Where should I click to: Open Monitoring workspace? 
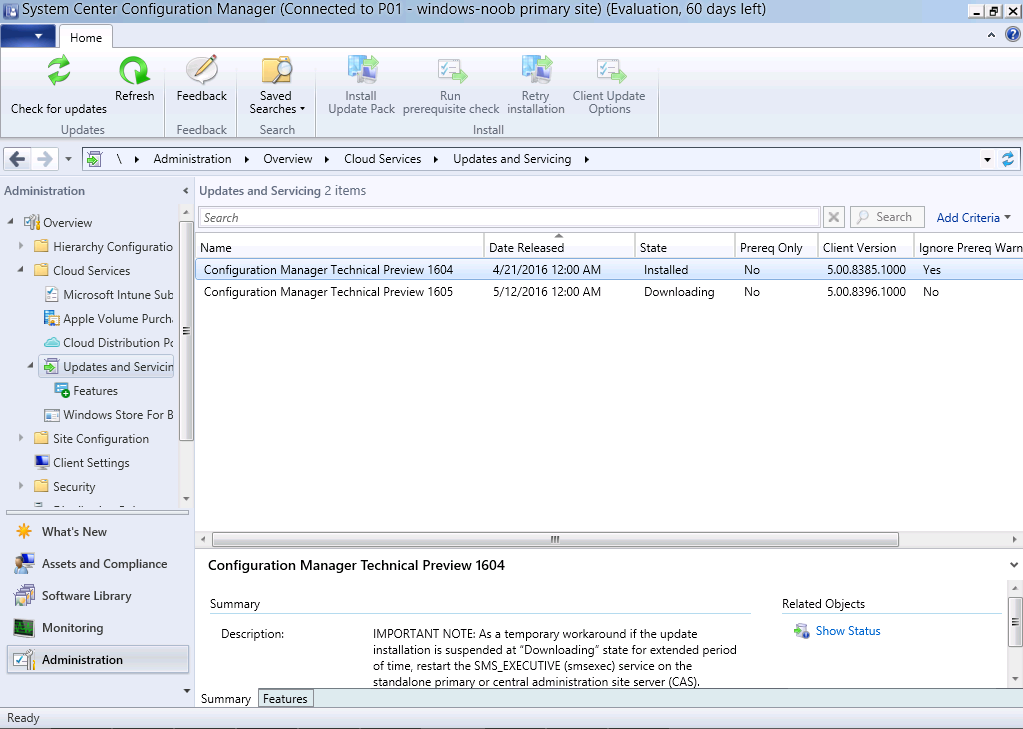coord(98,628)
